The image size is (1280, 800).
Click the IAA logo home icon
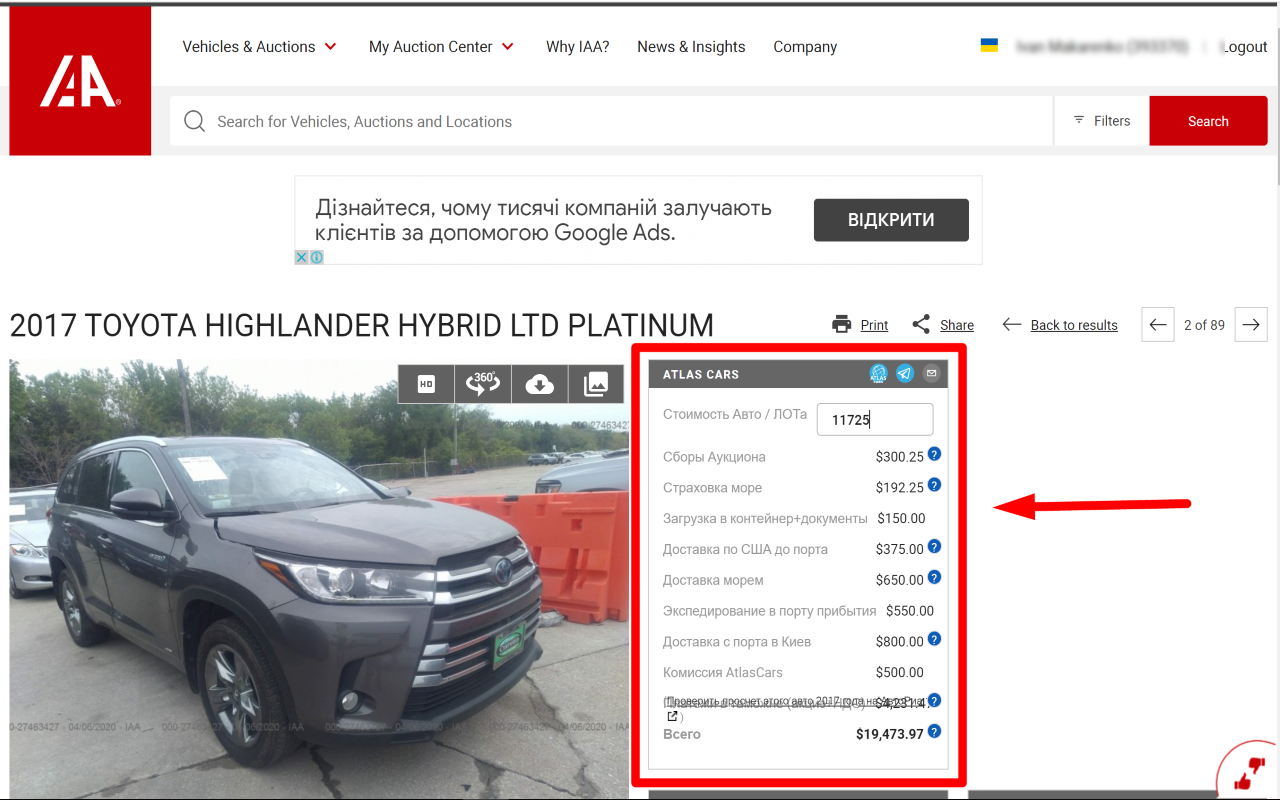80,81
